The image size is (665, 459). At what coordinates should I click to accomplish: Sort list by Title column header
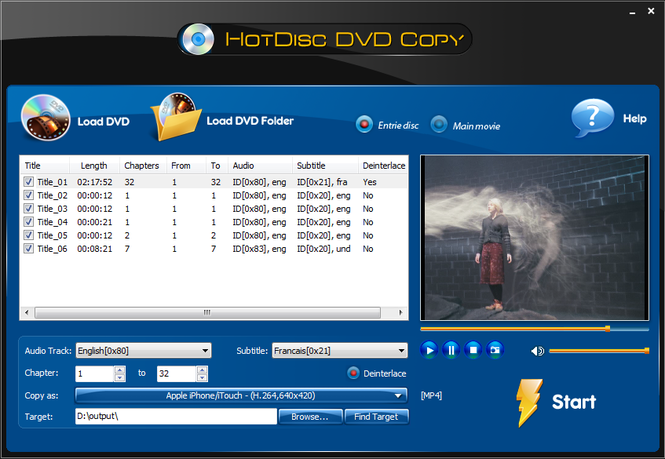45,165
